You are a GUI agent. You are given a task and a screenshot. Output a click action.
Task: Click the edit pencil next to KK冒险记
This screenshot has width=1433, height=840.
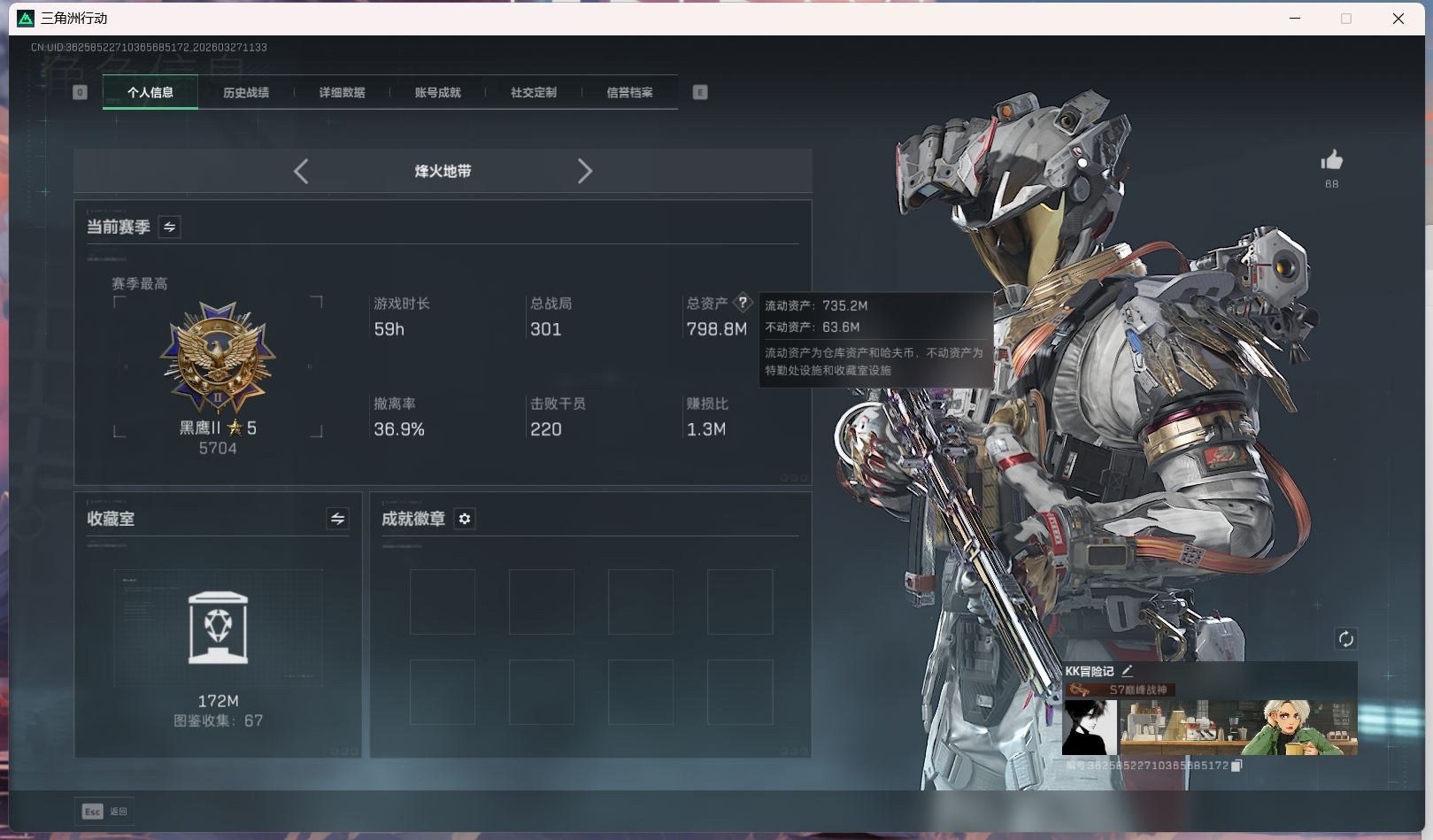coord(1127,671)
